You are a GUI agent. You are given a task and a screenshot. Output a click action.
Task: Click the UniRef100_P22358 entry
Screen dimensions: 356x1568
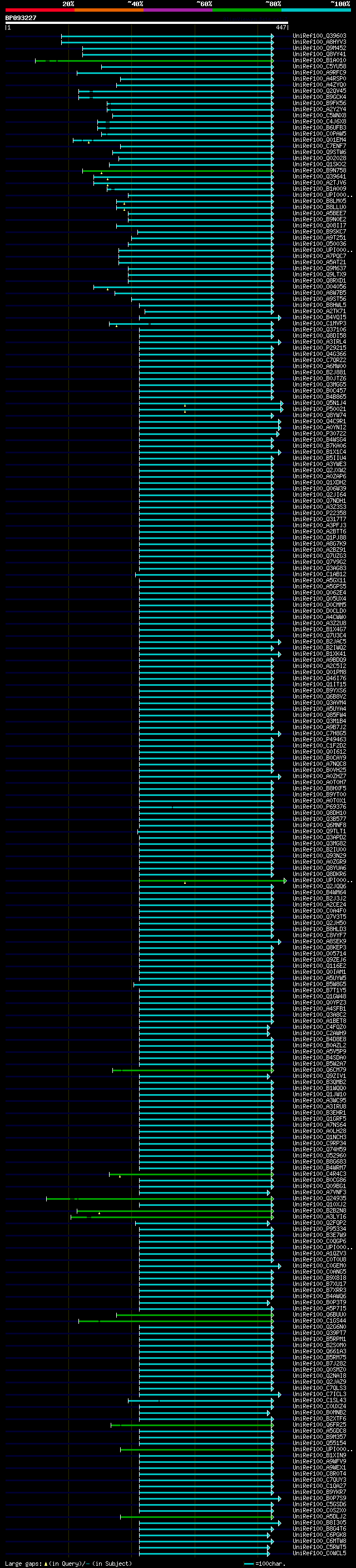click(319, 513)
